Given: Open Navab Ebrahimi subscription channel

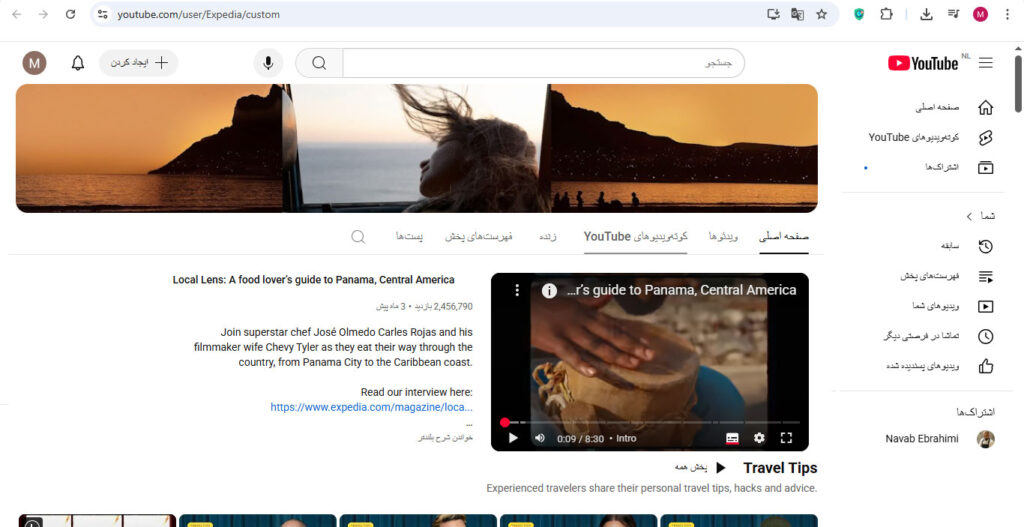Looking at the screenshot, I should 940,439.
